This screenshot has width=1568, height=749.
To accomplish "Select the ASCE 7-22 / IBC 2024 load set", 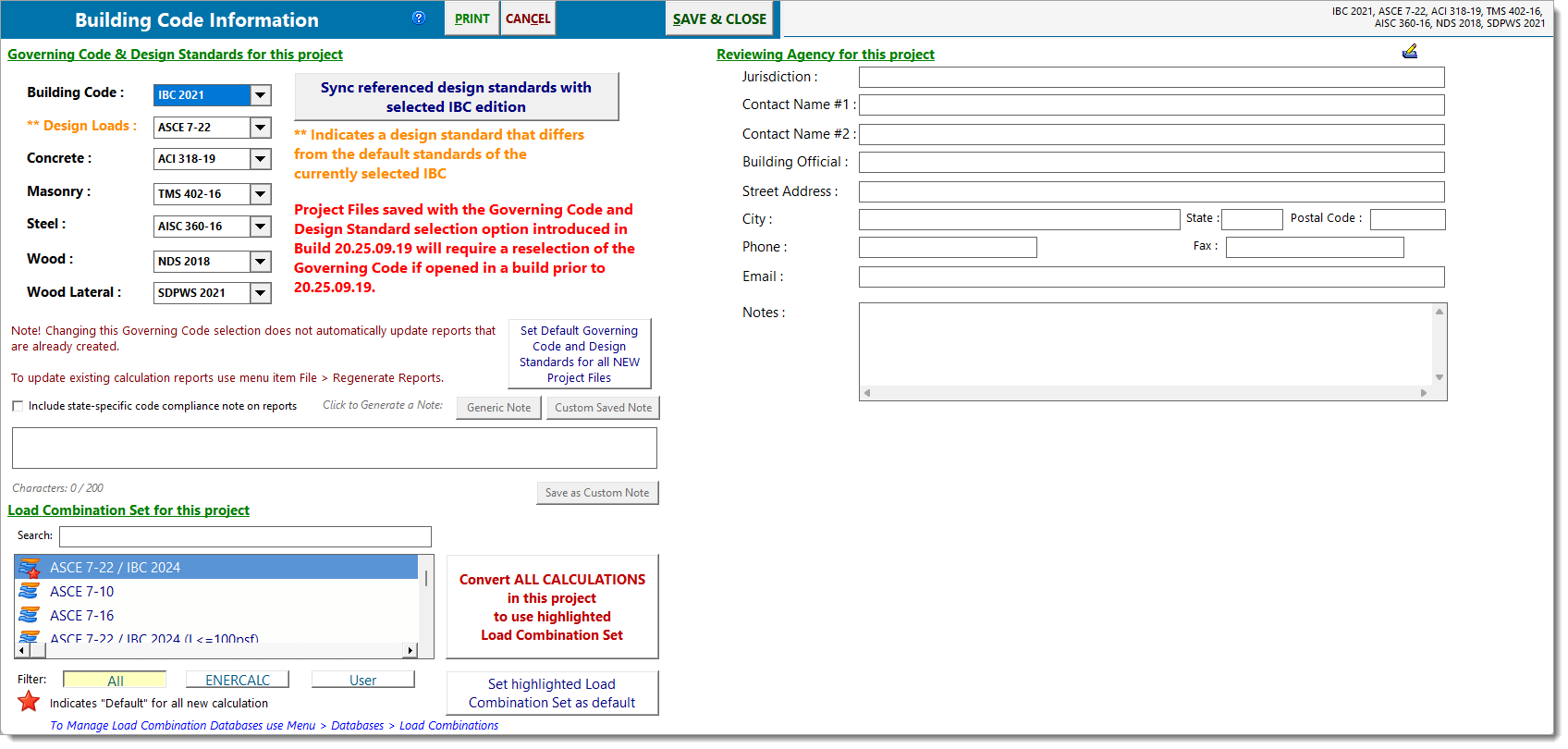I will [x=216, y=567].
